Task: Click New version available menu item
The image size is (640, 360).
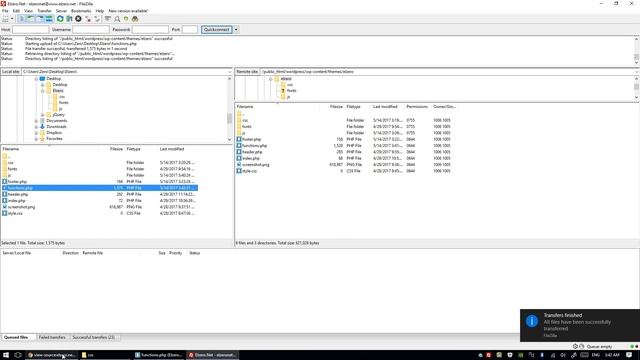Action: [x=128, y=11]
